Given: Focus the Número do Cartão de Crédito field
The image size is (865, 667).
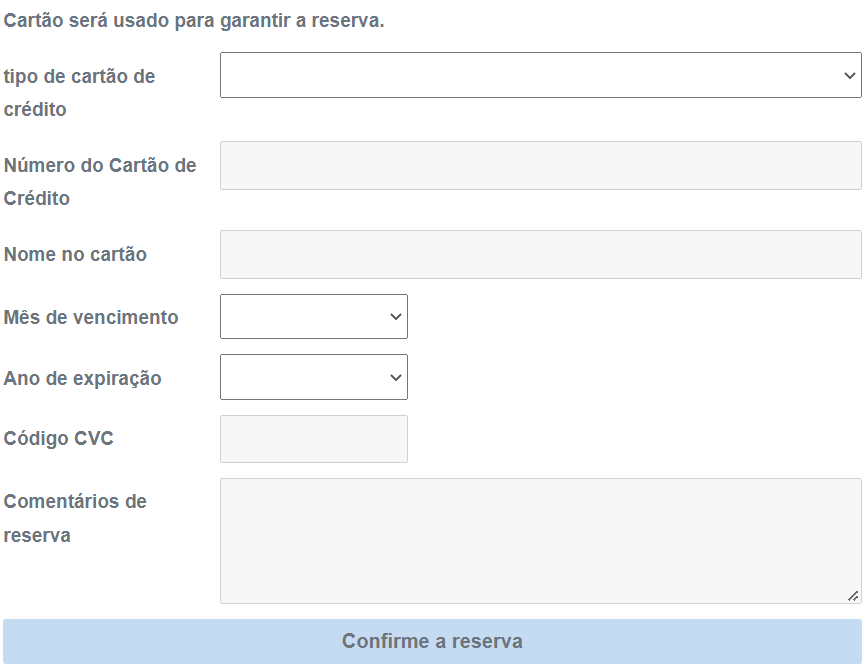Looking at the screenshot, I should tap(540, 165).
